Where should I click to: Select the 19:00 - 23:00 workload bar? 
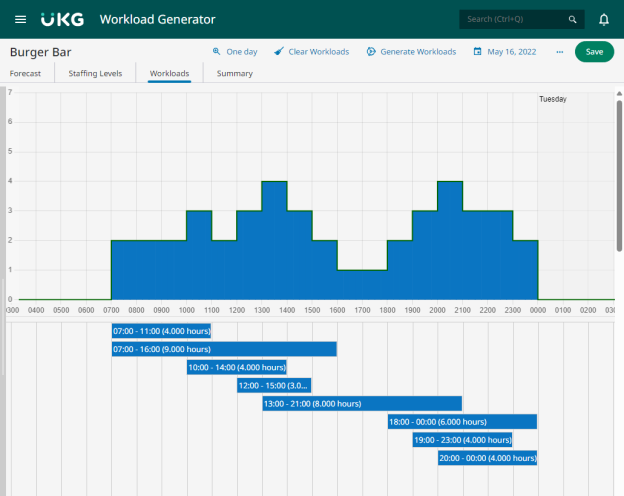coord(462,440)
